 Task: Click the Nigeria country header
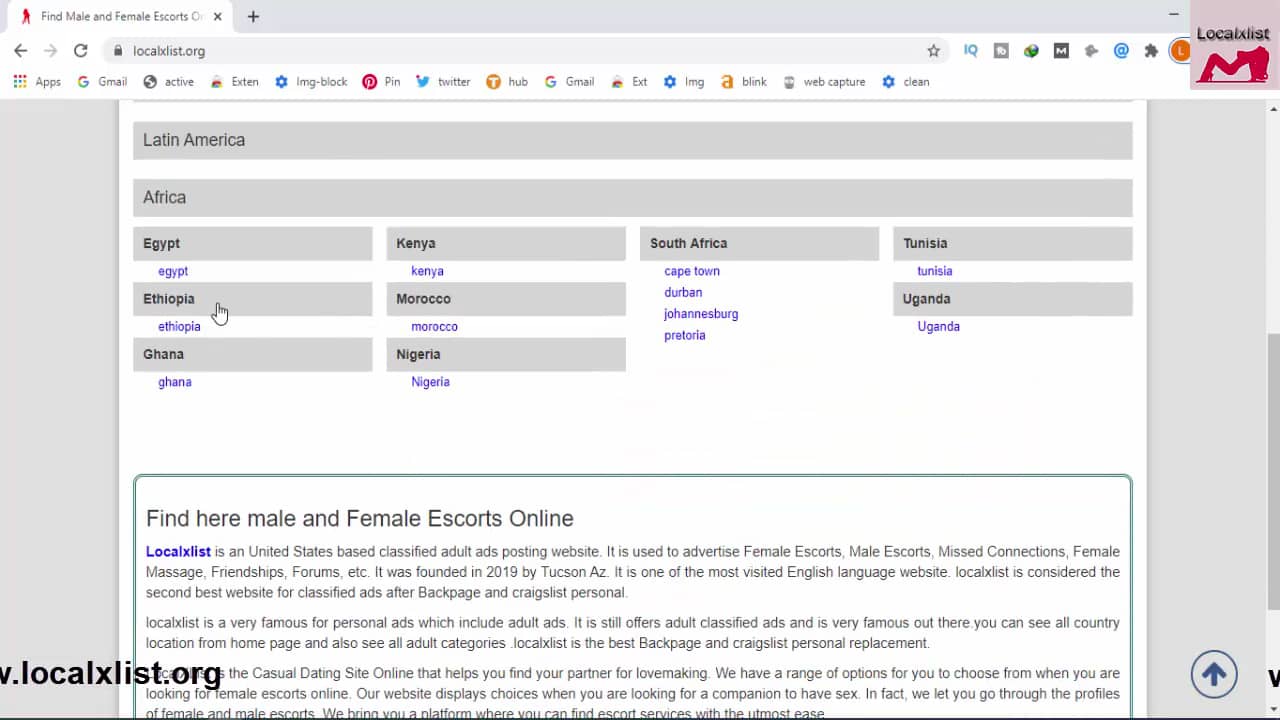[x=506, y=354]
